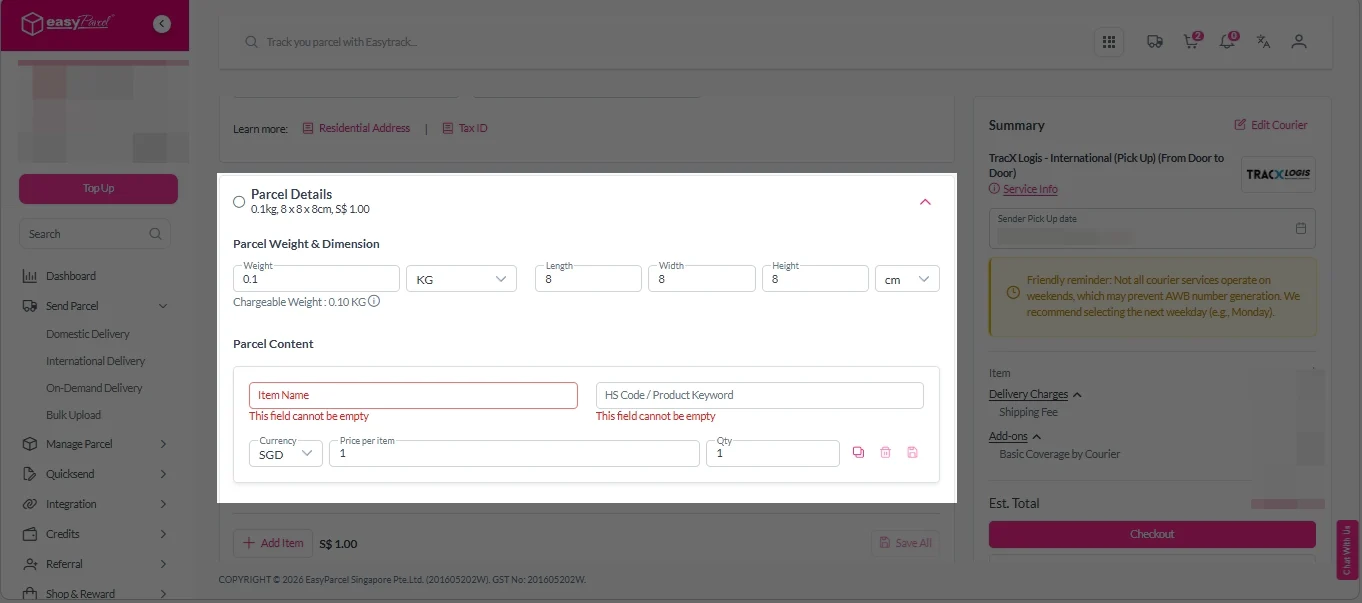Select the Parcel Details radio circle
The height and width of the screenshot is (603, 1362).
click(x=239, y=202)
